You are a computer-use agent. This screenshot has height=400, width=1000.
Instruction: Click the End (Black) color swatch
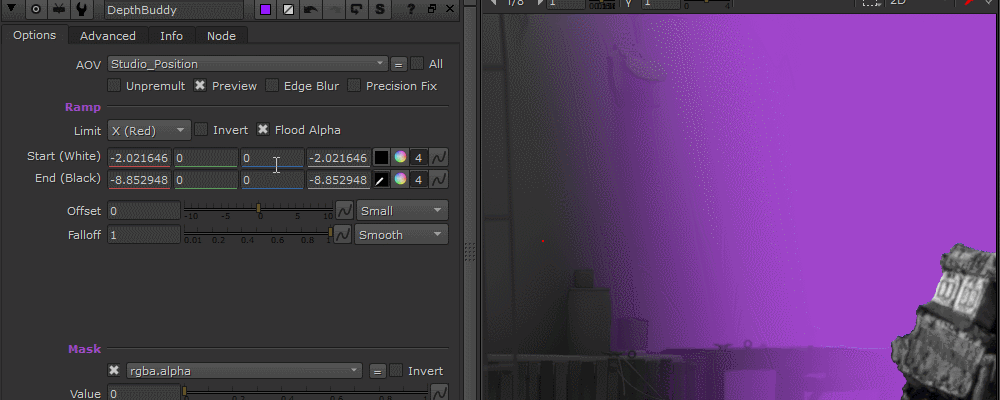click(381, 180)
